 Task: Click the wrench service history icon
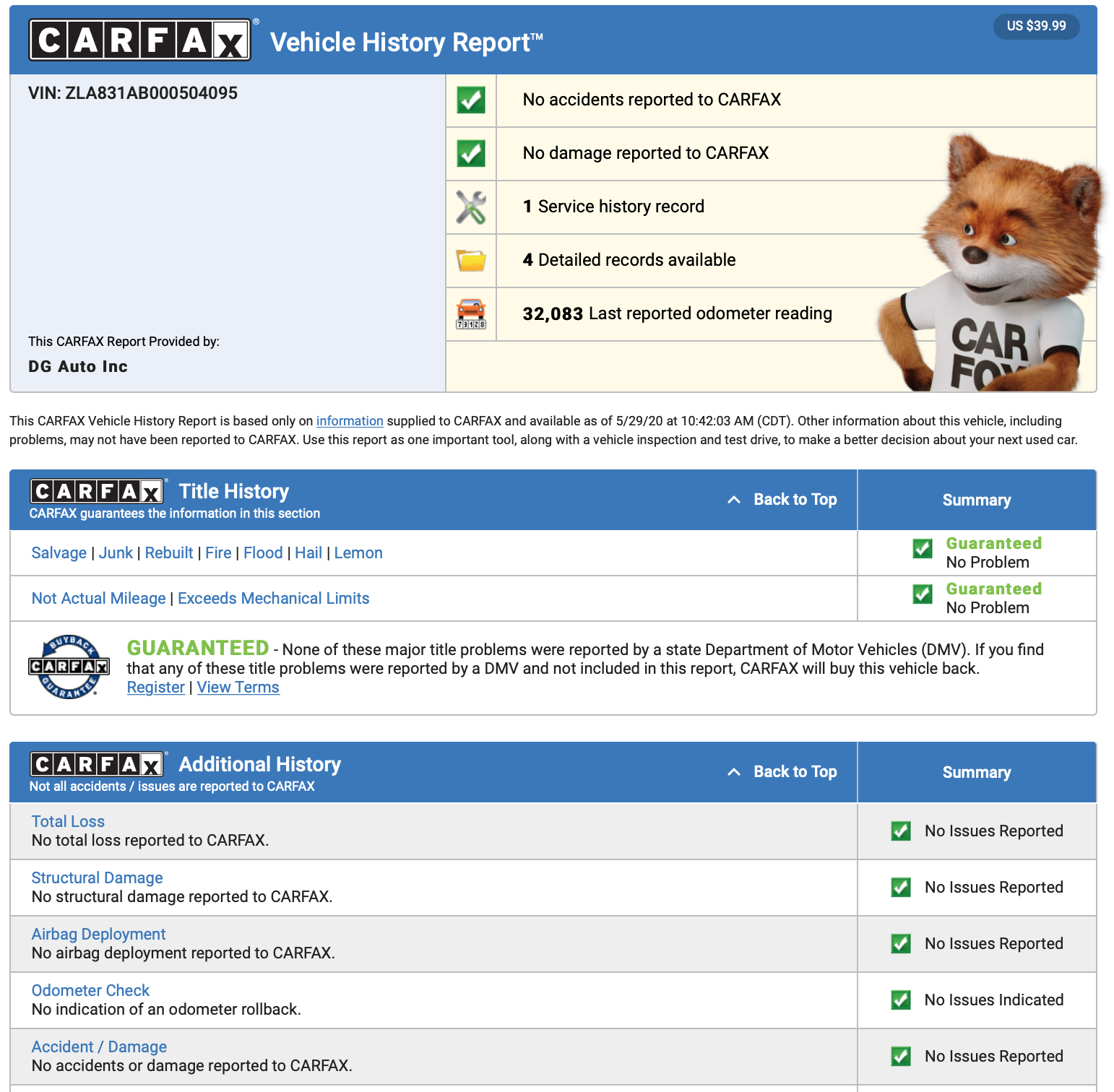(x=471, y=207)
